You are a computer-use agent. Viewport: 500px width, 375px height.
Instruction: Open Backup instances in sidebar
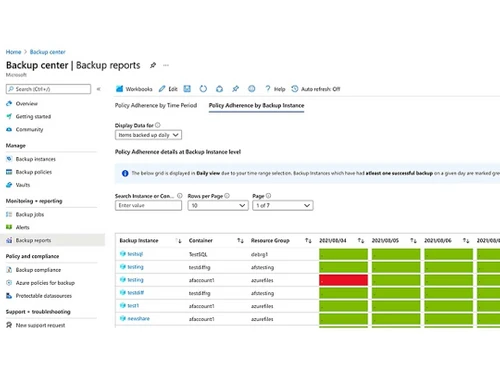tap(36, 159)
